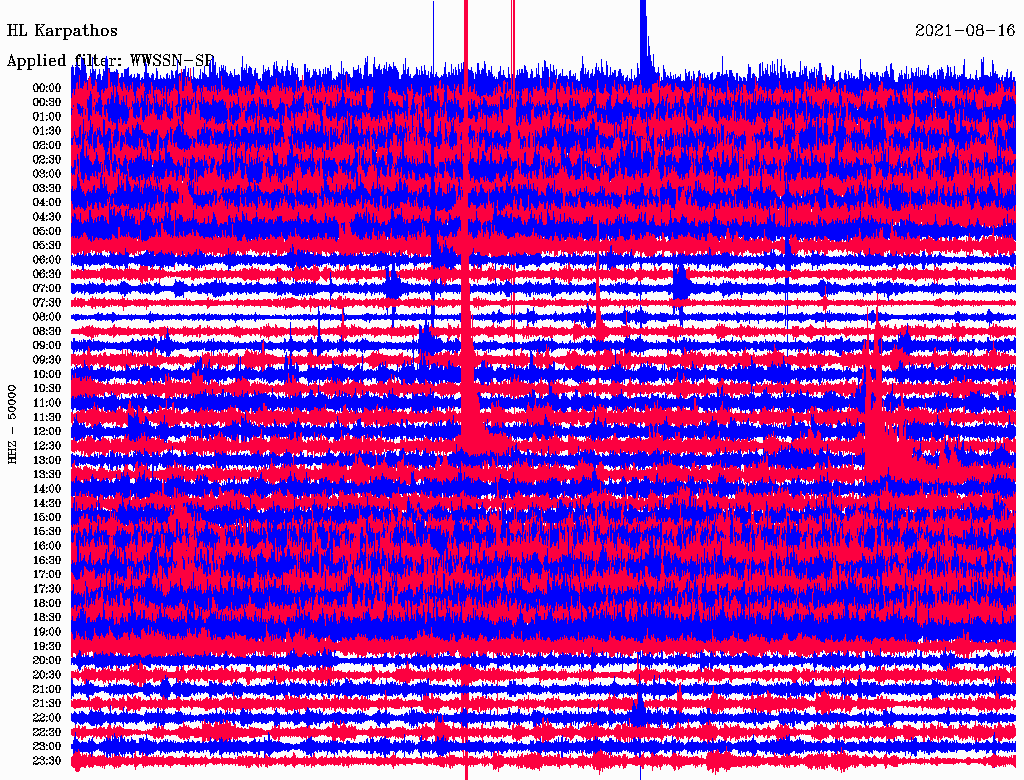Select the 19:30 time label
This screenshot has width=1024, height=780.
point(47,647)
